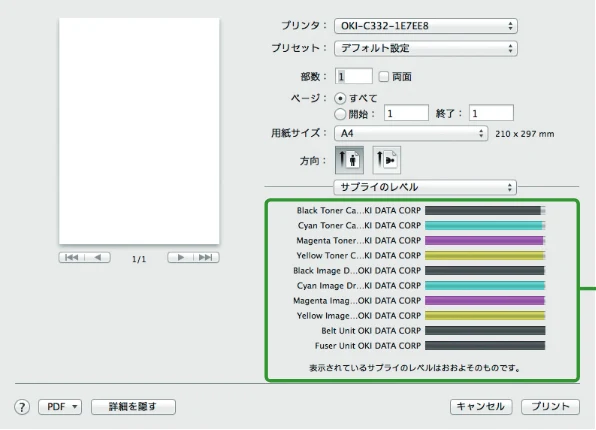Click the 開始 start page field
The width and height of the screenshot is (596, 430).
(x=406, y=113)
